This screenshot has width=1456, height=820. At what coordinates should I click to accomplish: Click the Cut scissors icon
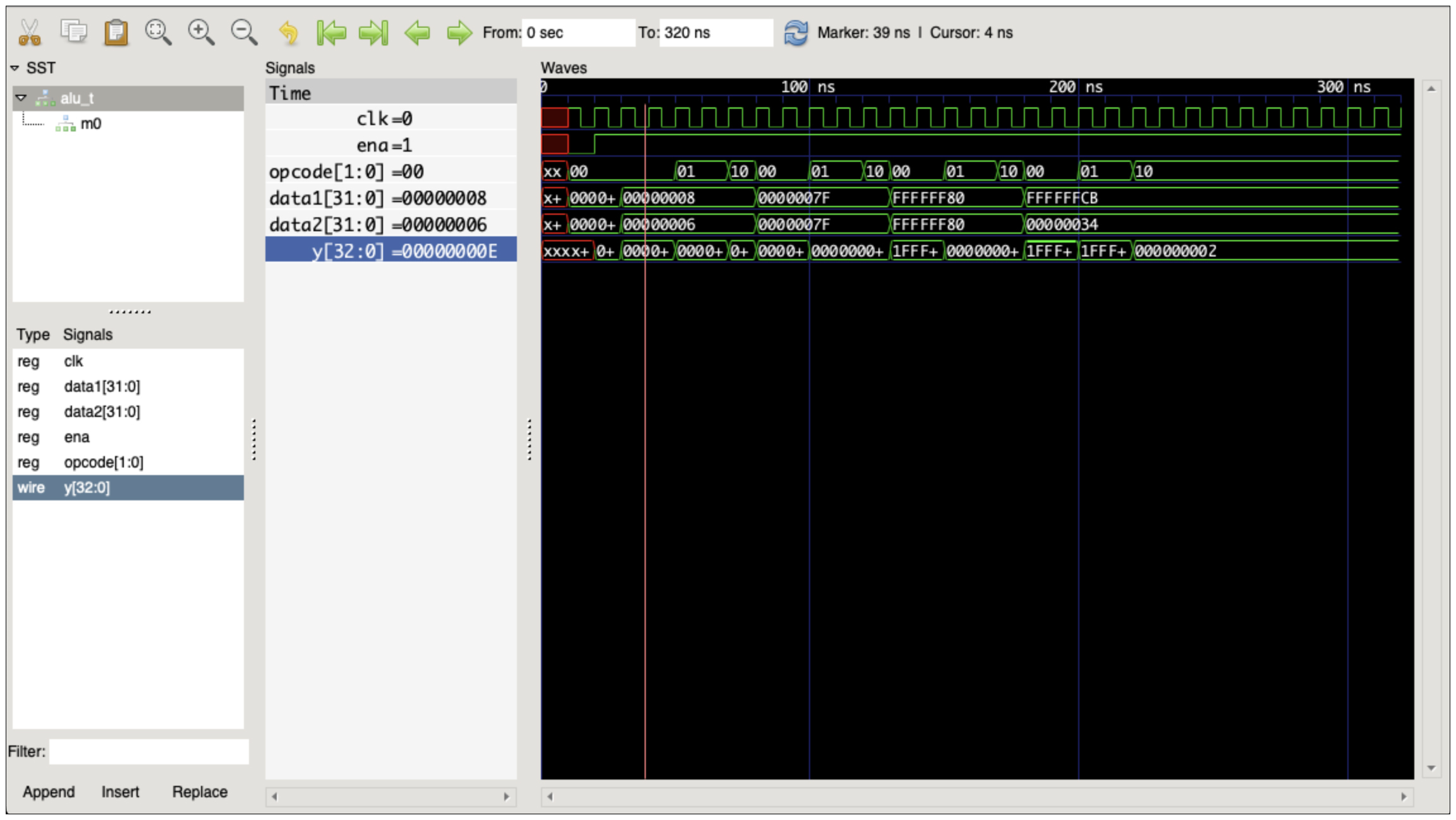point(30,32)
